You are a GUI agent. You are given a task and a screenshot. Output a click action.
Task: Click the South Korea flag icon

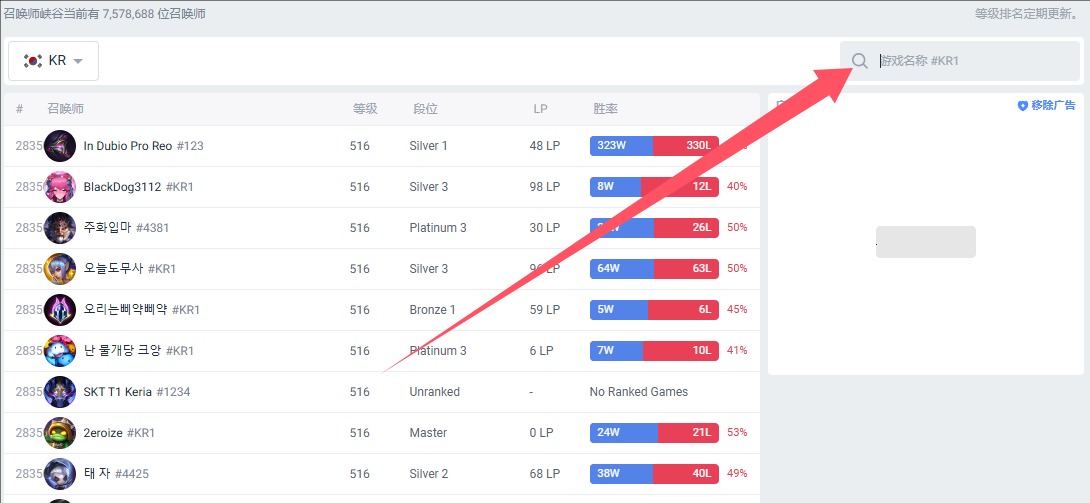33,61
